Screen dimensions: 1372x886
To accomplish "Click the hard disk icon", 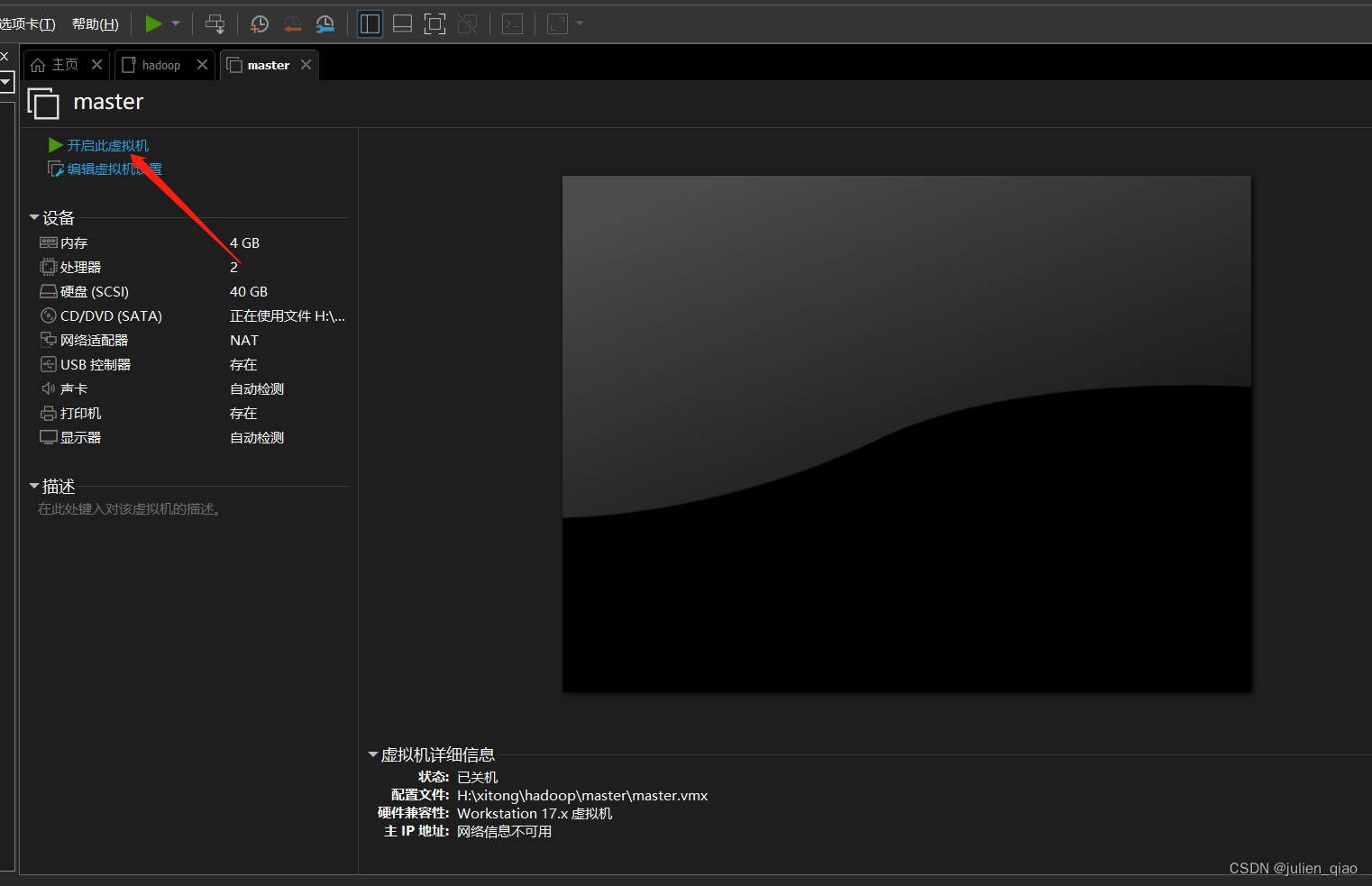I will point(49,291).
